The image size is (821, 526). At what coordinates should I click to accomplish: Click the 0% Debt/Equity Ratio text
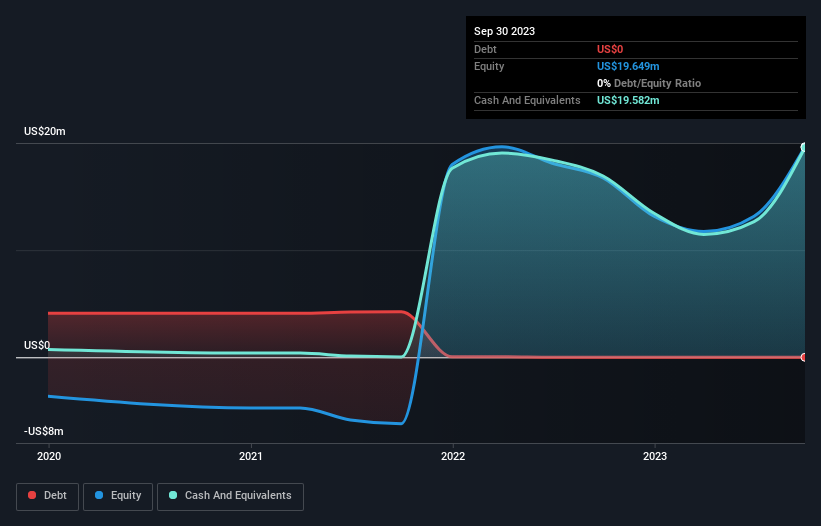649,83
